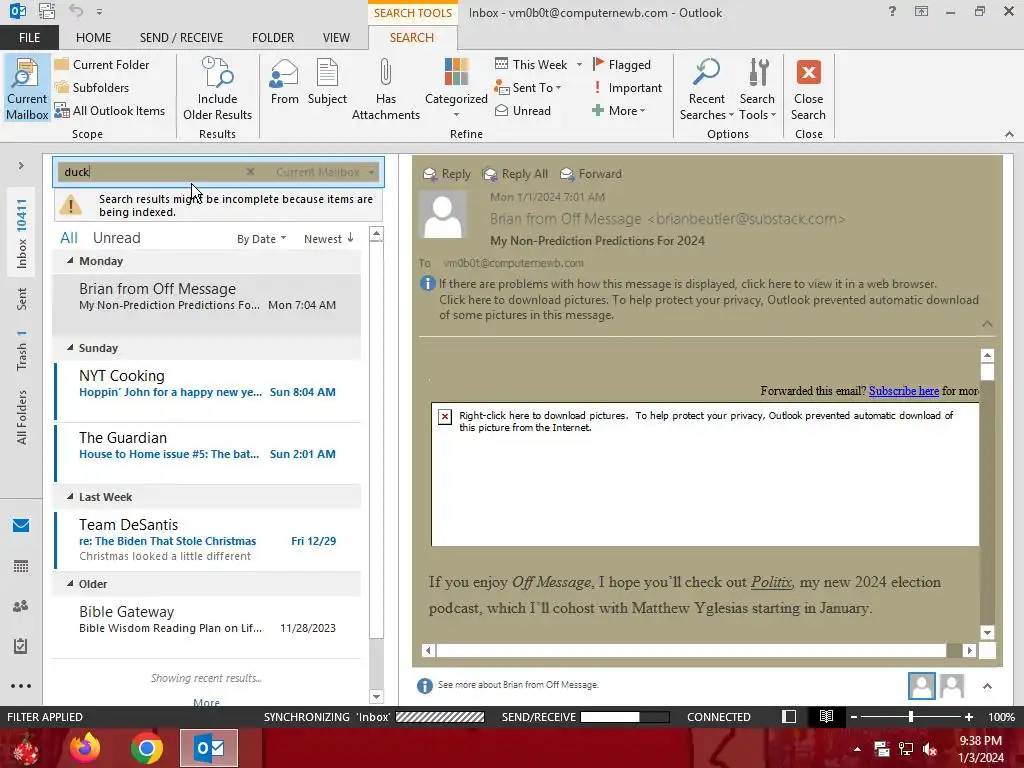
Task: Clear the search box with X
Action: point(250,172)
